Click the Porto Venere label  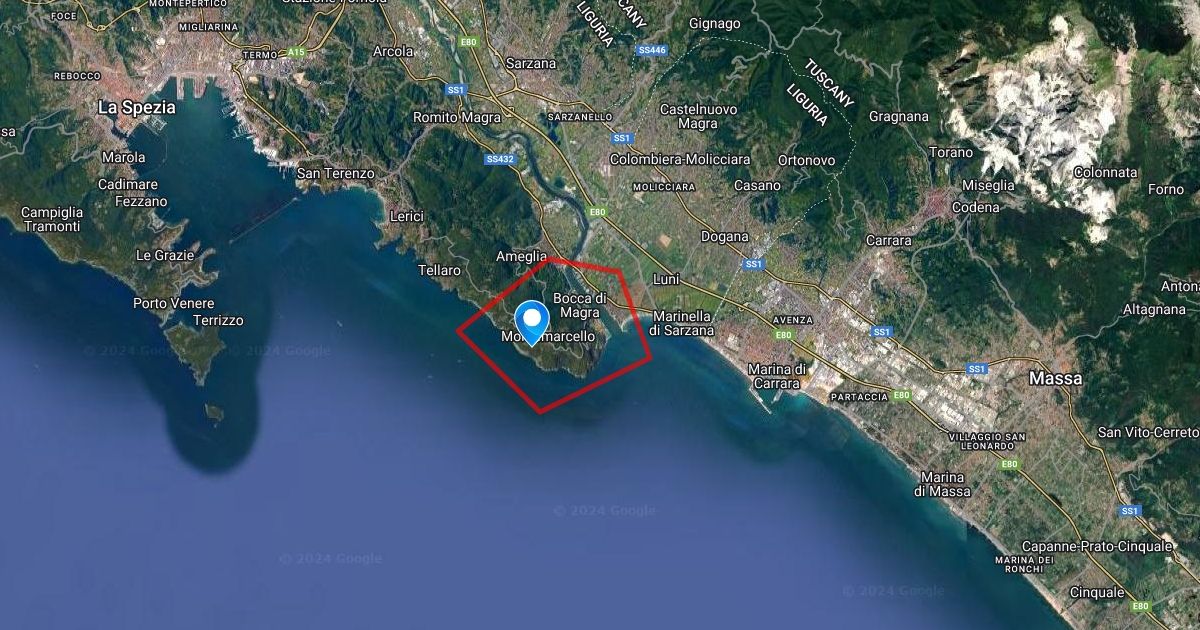point(173,303)
